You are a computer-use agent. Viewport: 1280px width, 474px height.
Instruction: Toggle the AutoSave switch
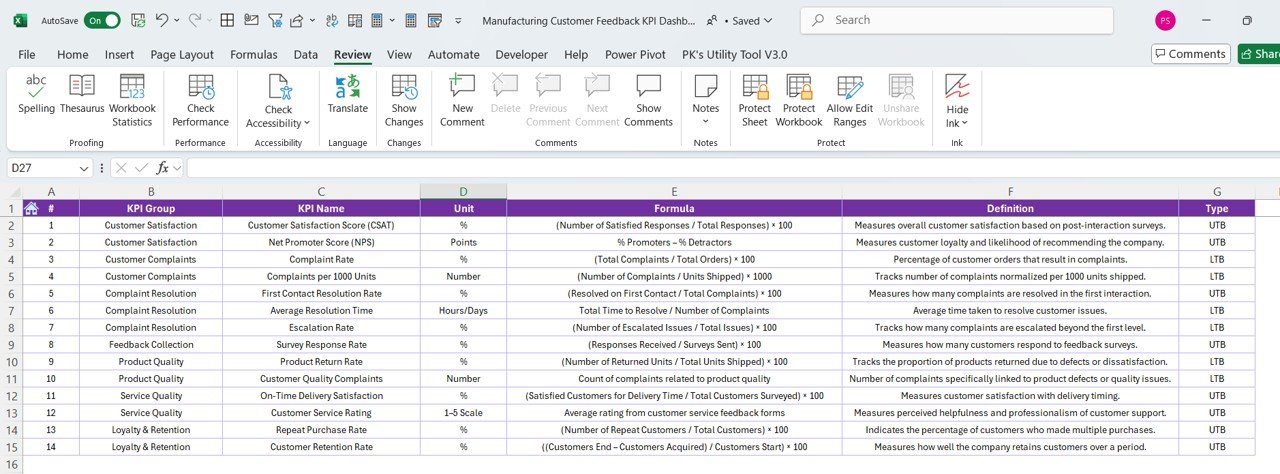click(102, 20)
